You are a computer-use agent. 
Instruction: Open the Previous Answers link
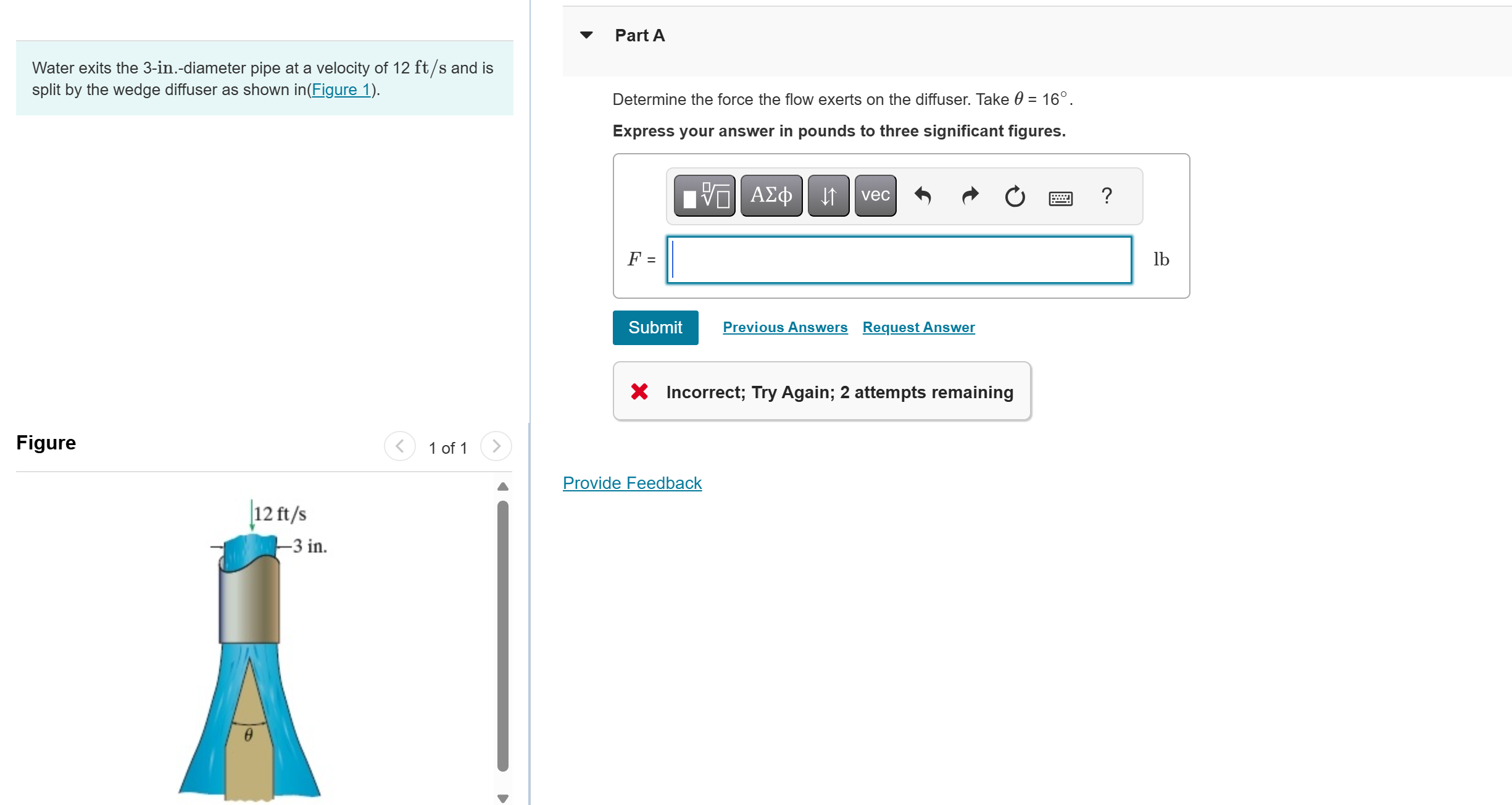point(784,327)
